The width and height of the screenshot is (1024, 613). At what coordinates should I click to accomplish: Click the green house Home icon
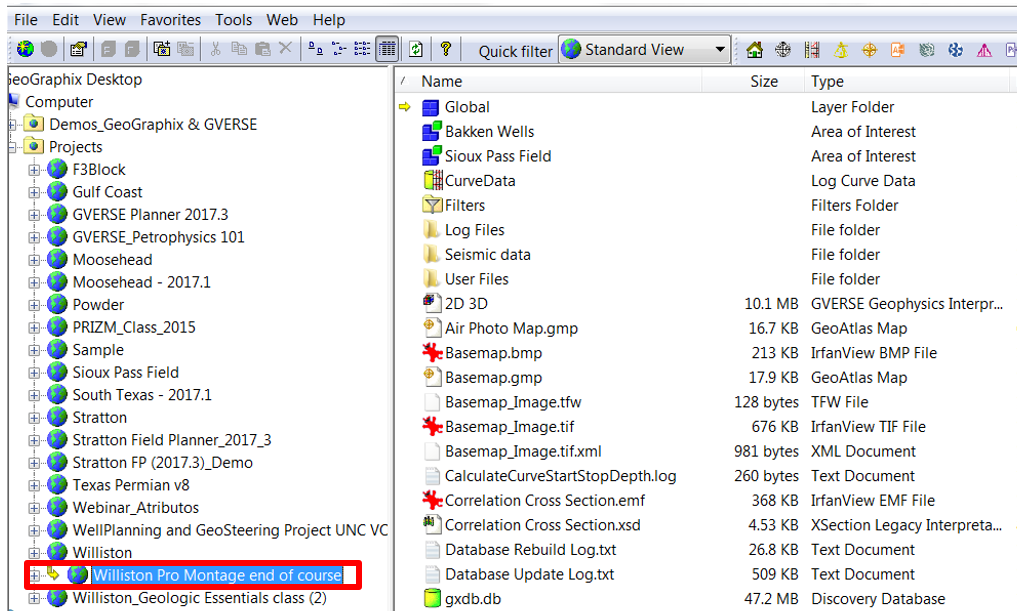click(x=754, y=50)
